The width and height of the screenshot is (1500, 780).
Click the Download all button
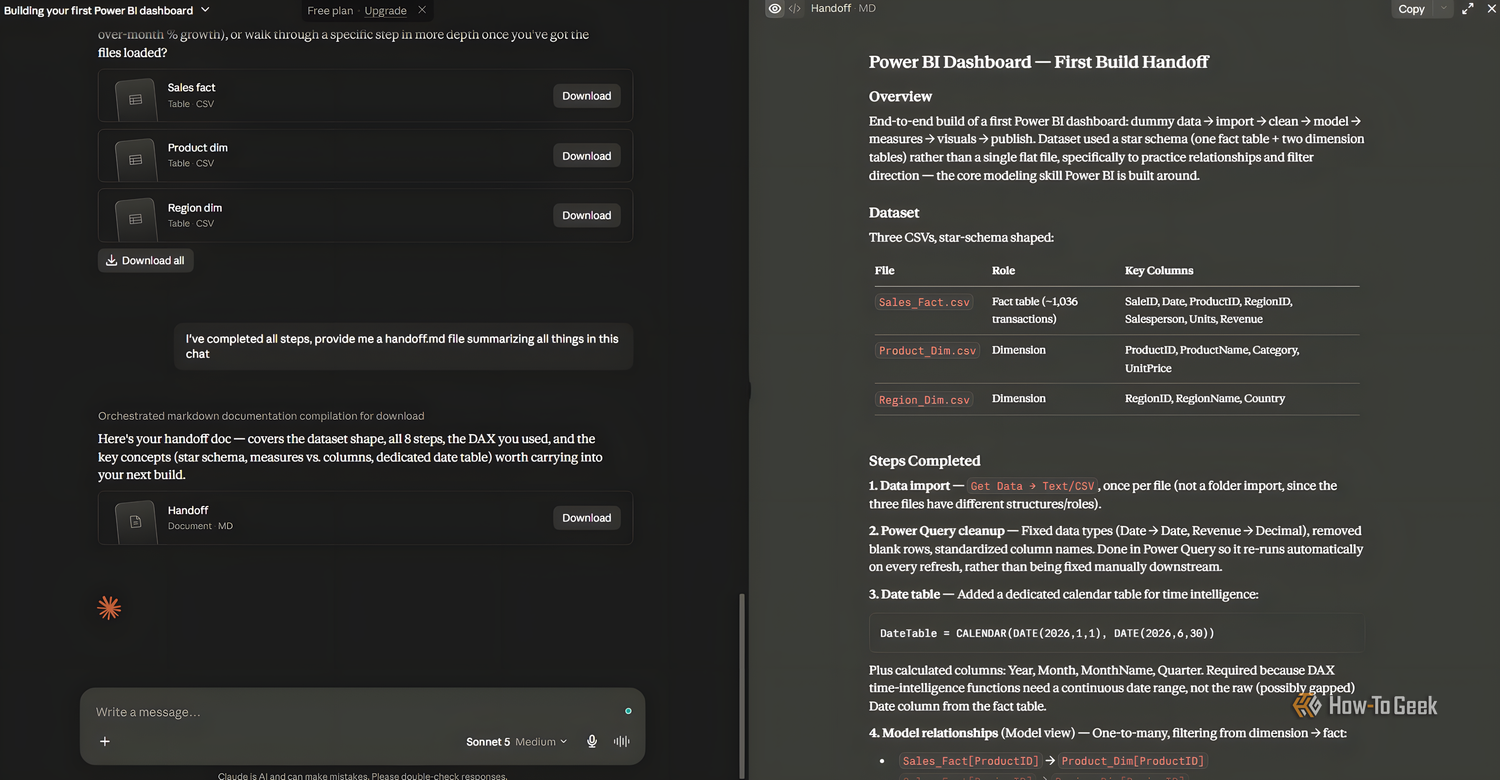pyautogui.click(x=146, y=260)
